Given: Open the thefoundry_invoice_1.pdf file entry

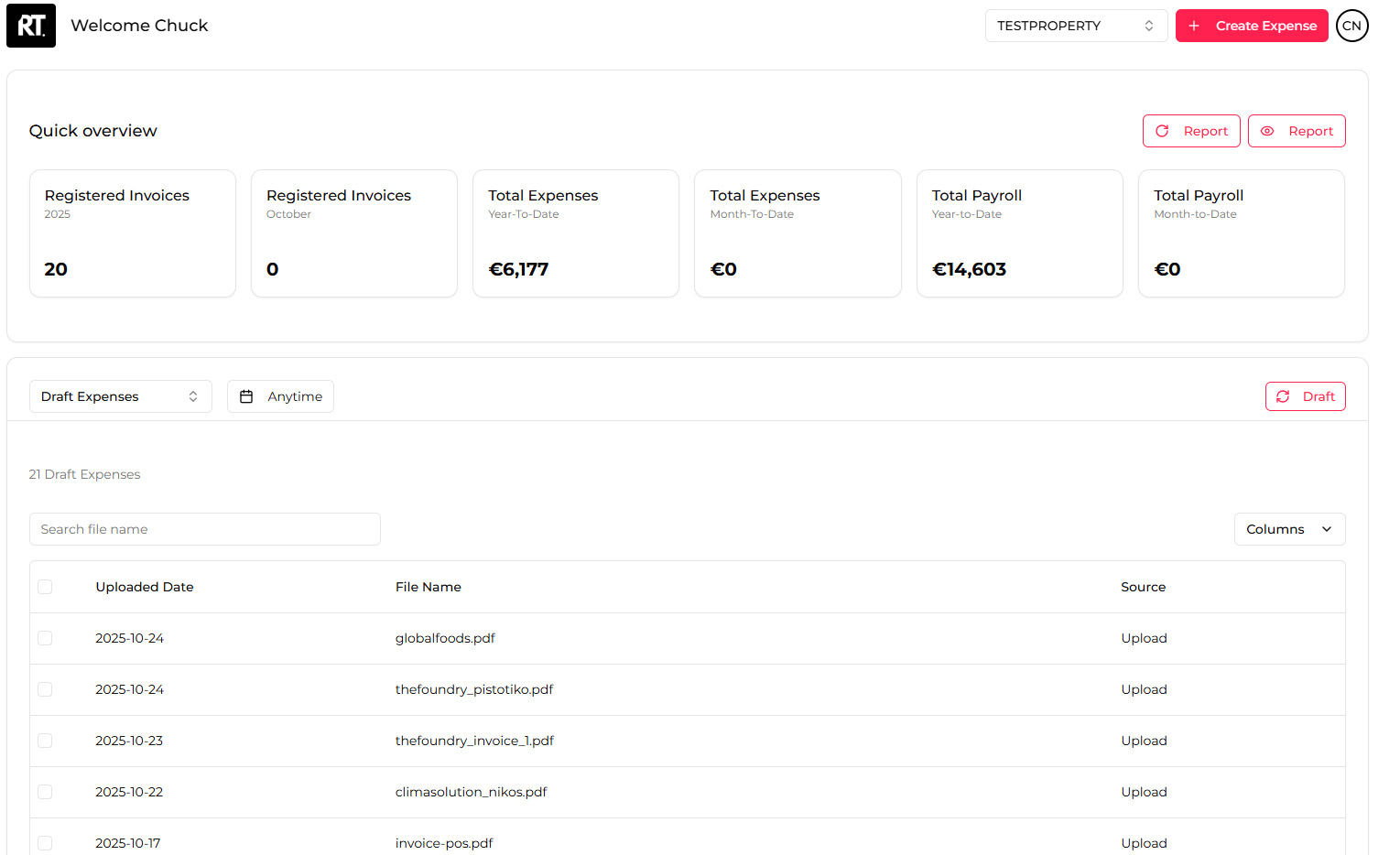Looking at the screenshot, I should point(474,741).
